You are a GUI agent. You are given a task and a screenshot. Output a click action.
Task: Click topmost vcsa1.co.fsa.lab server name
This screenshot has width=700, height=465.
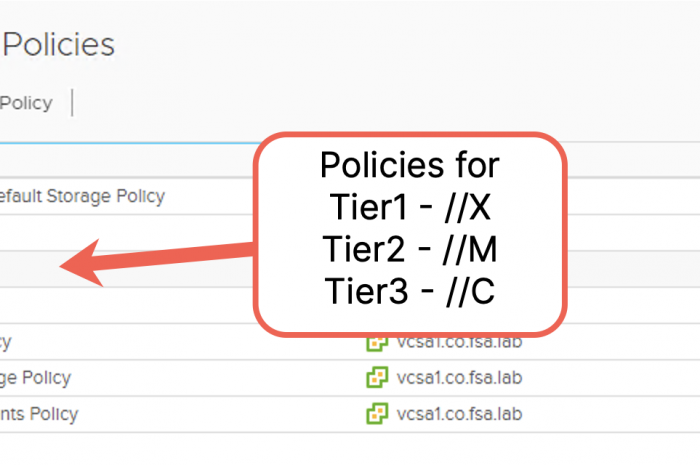[459, 342]
